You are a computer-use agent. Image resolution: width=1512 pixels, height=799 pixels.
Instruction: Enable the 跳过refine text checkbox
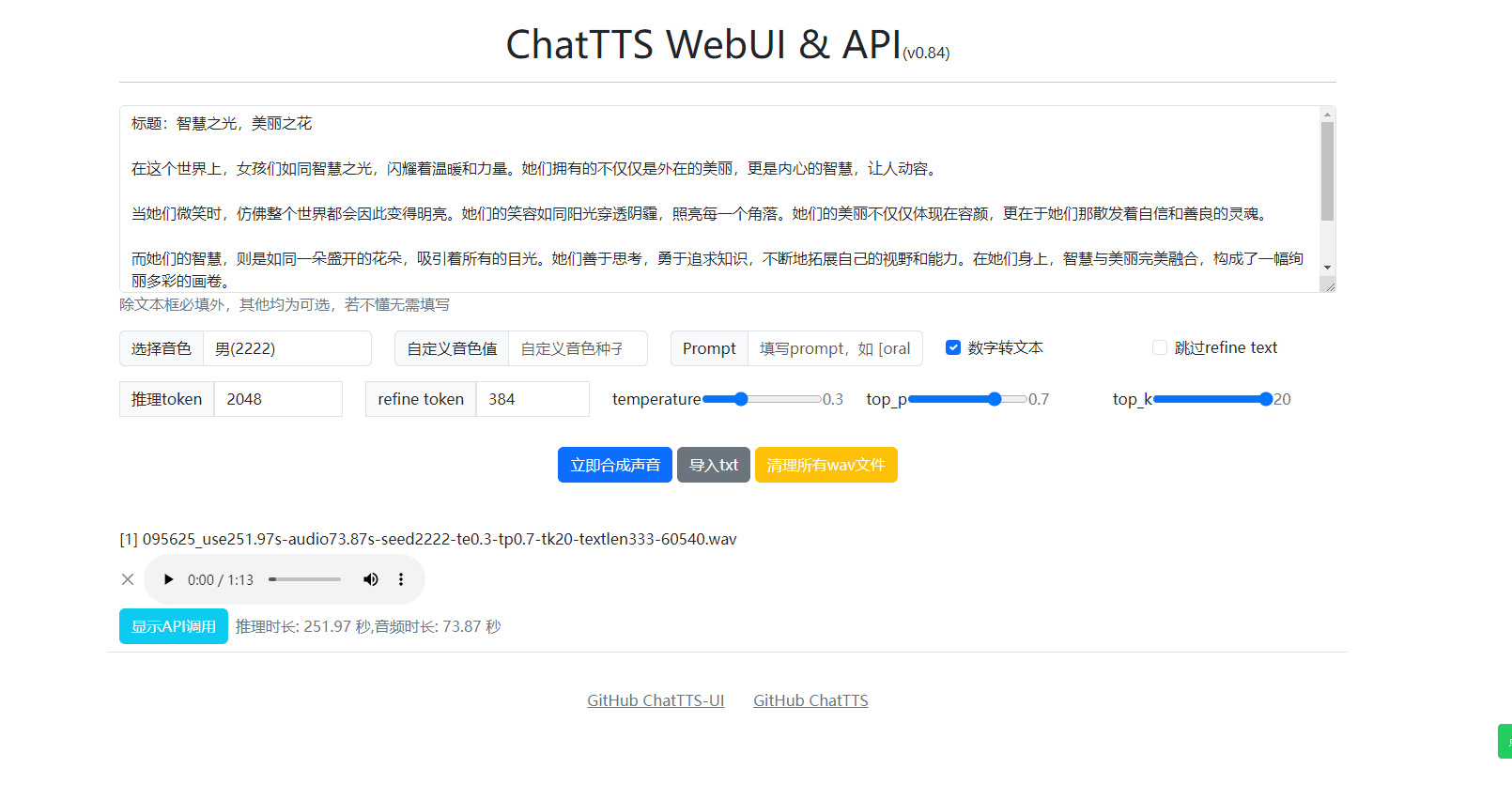point(1160,347)
